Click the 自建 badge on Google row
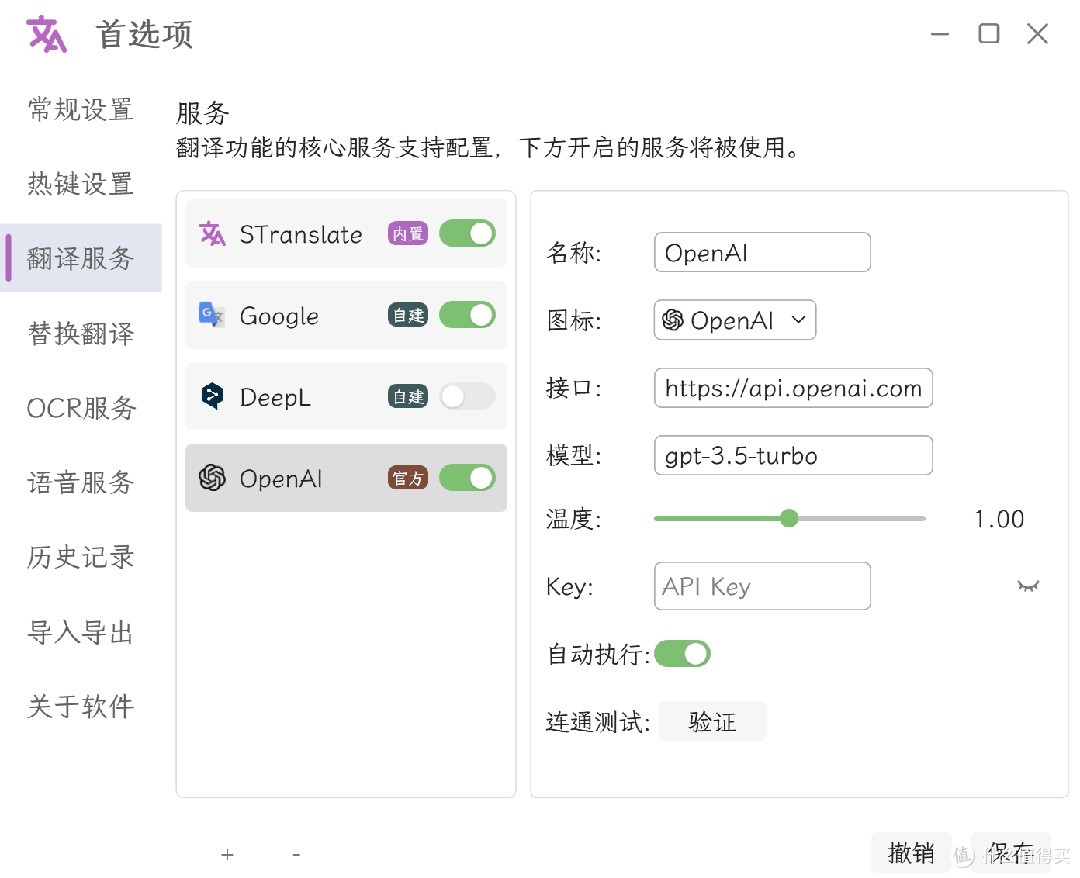Viewport: 1080px width, 878px height. [408, 315]
